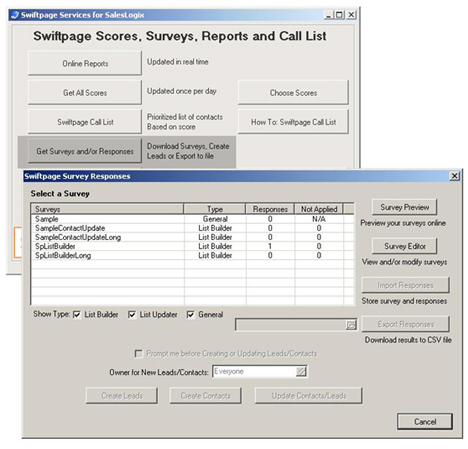Toggle the List Builder show type checkbox
Image resolution: width=468 pixels, height=449 pixels.
click(x=77, y=315)
